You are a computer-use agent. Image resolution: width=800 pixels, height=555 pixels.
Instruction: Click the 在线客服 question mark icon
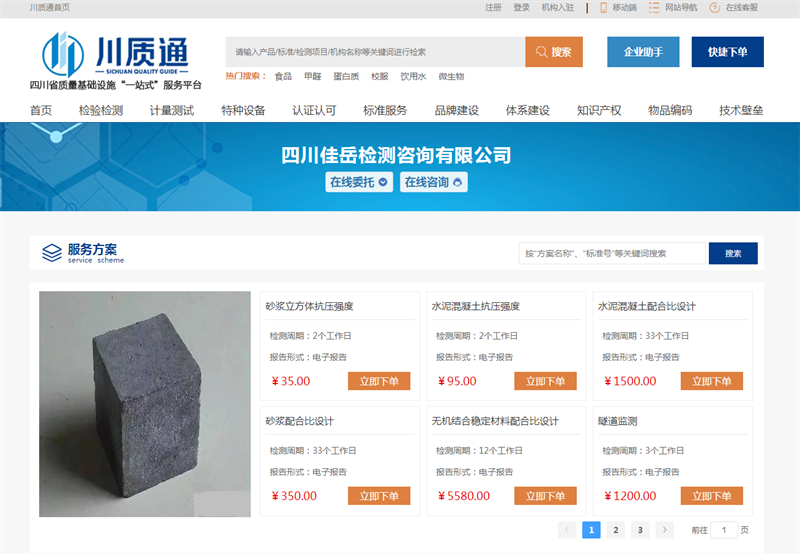[714, 7]
